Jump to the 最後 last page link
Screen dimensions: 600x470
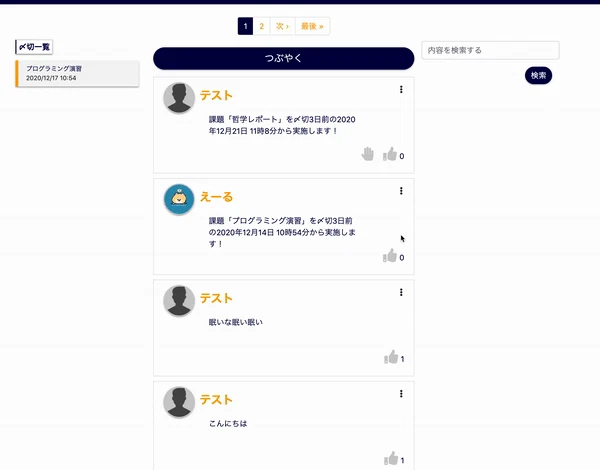312,26
